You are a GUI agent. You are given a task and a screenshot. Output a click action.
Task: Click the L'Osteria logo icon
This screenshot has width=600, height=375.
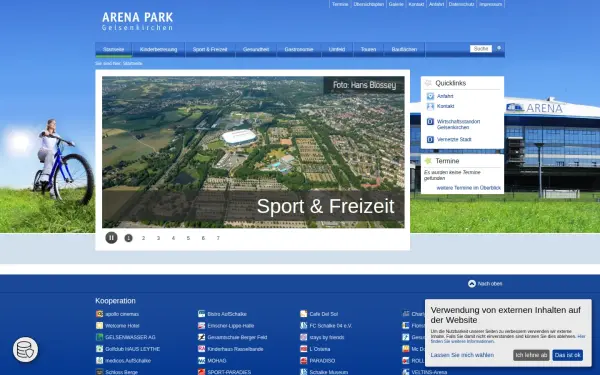304,349
